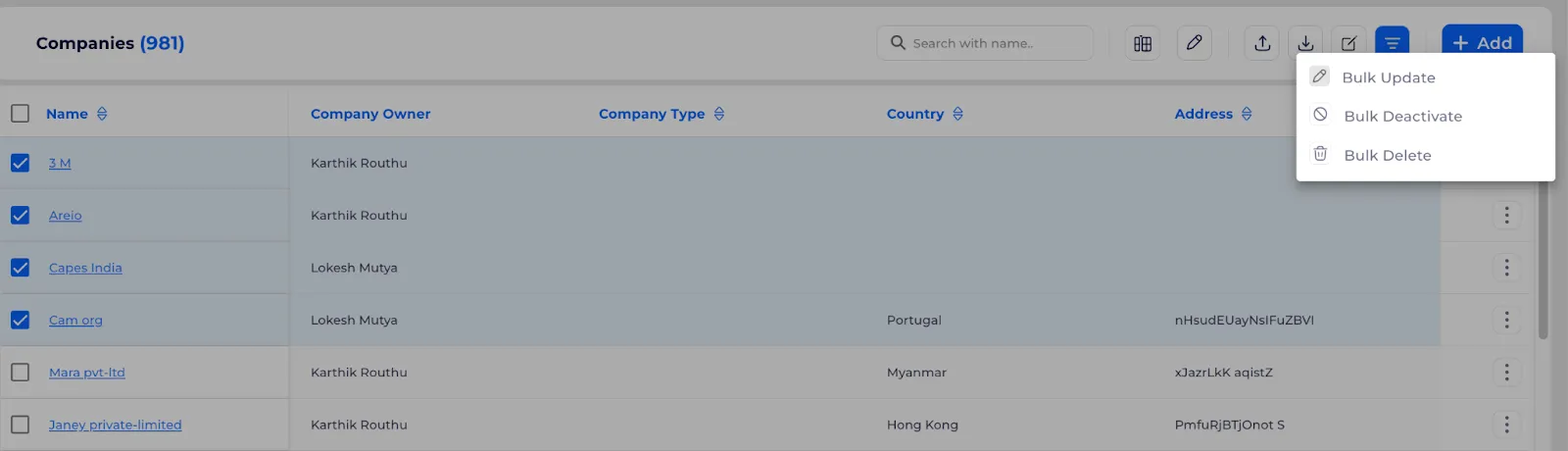Click Karthik Routhu in 3 M row
1568x451 pixels.
(359, 163)
